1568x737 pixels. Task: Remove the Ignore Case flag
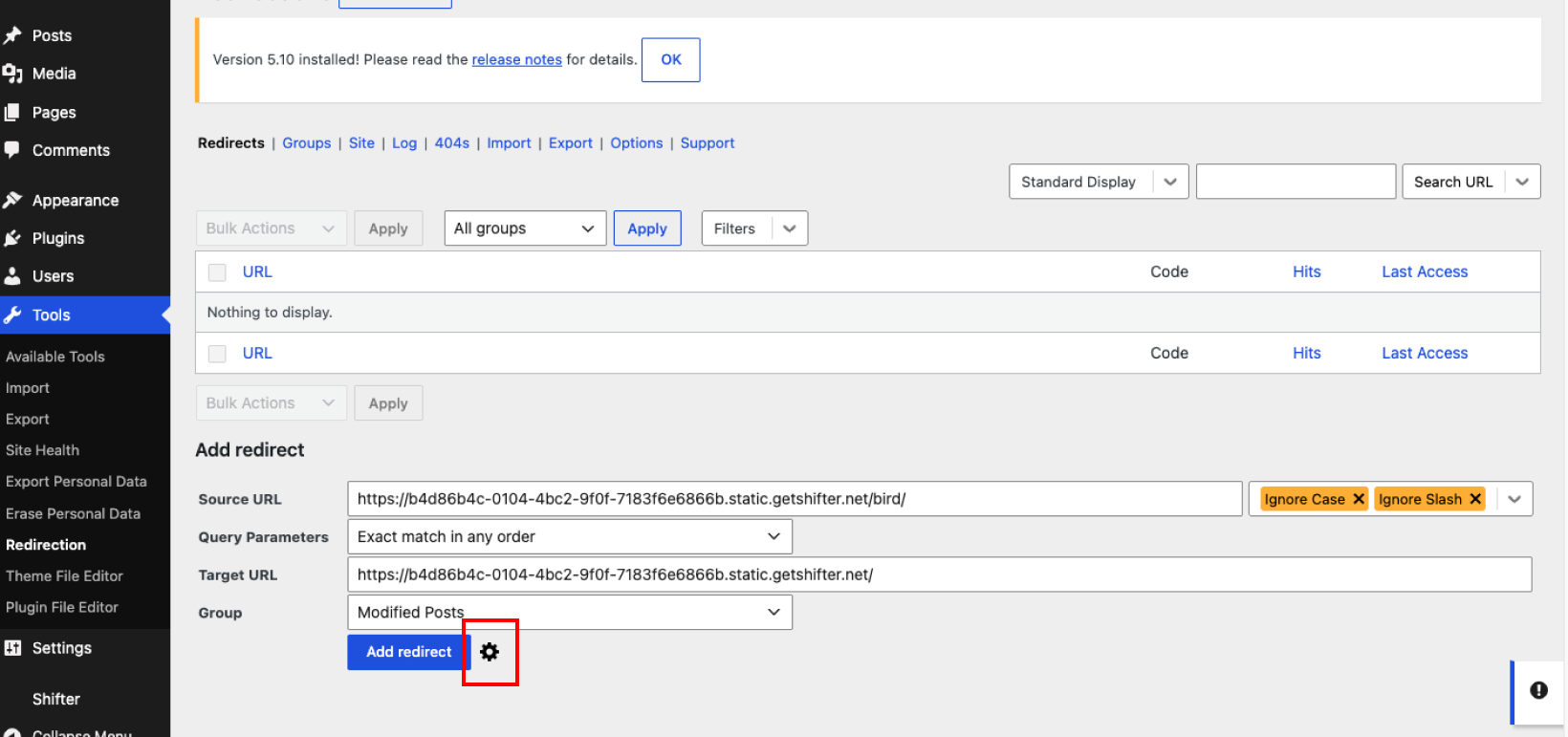[x=1359, y=499]
